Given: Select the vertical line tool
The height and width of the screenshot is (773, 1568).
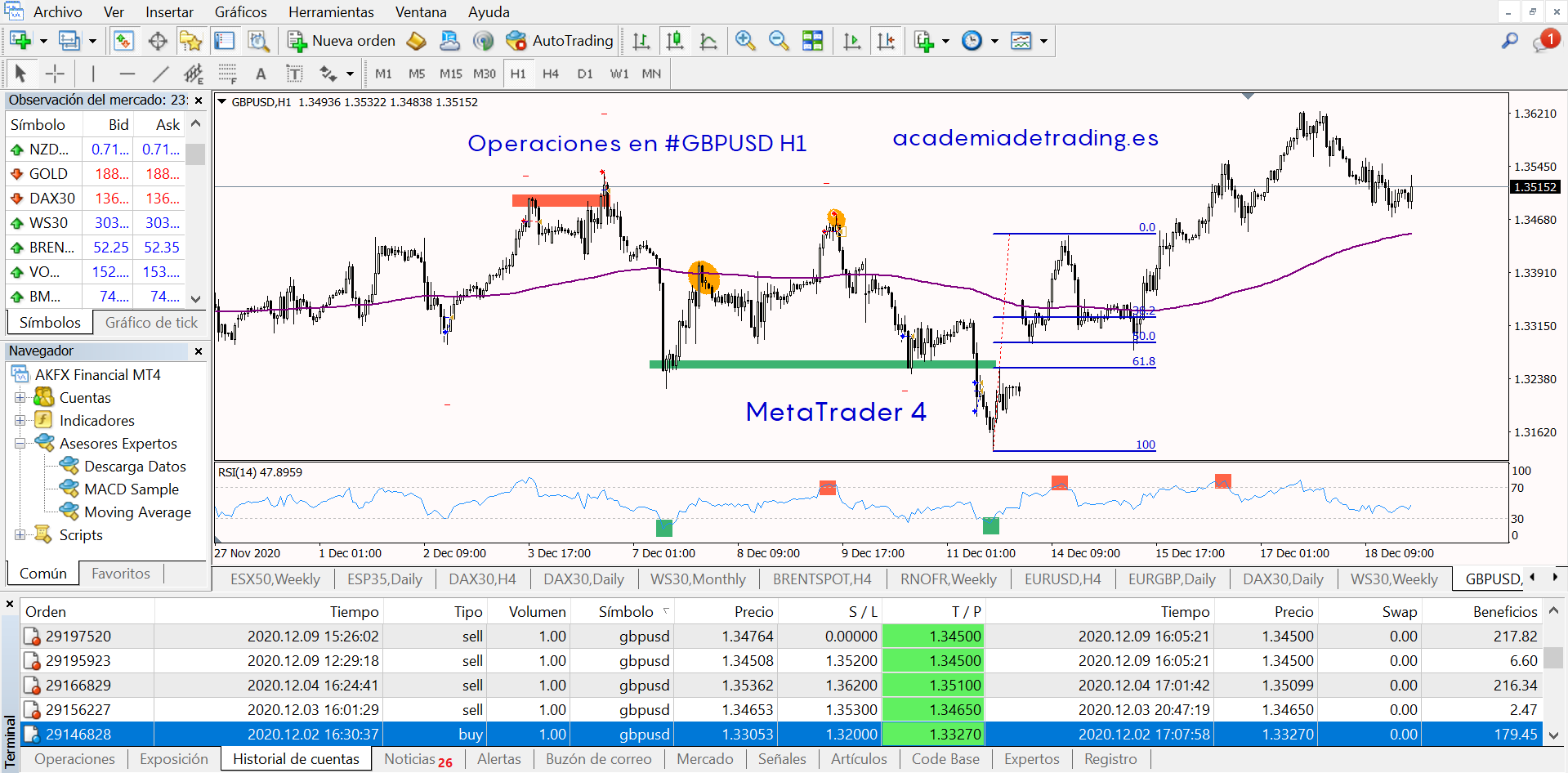Looking at the screenshot, I should [x=93, y=74].
